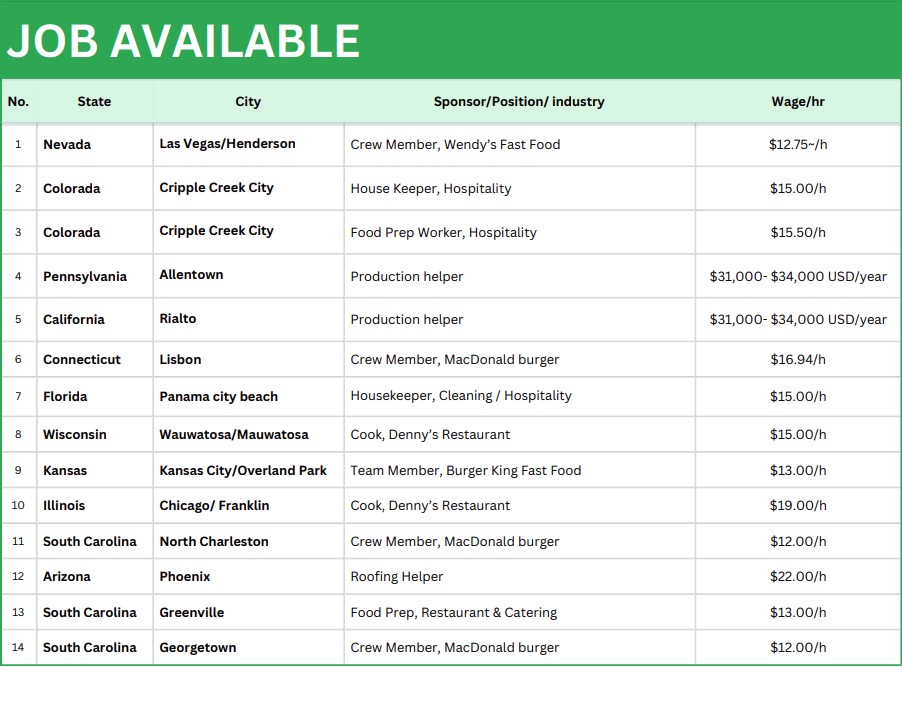Select the House Keeper, Hospitality cell
The height and width of the screenshot is (708, 902).
(x=430, y=189)
